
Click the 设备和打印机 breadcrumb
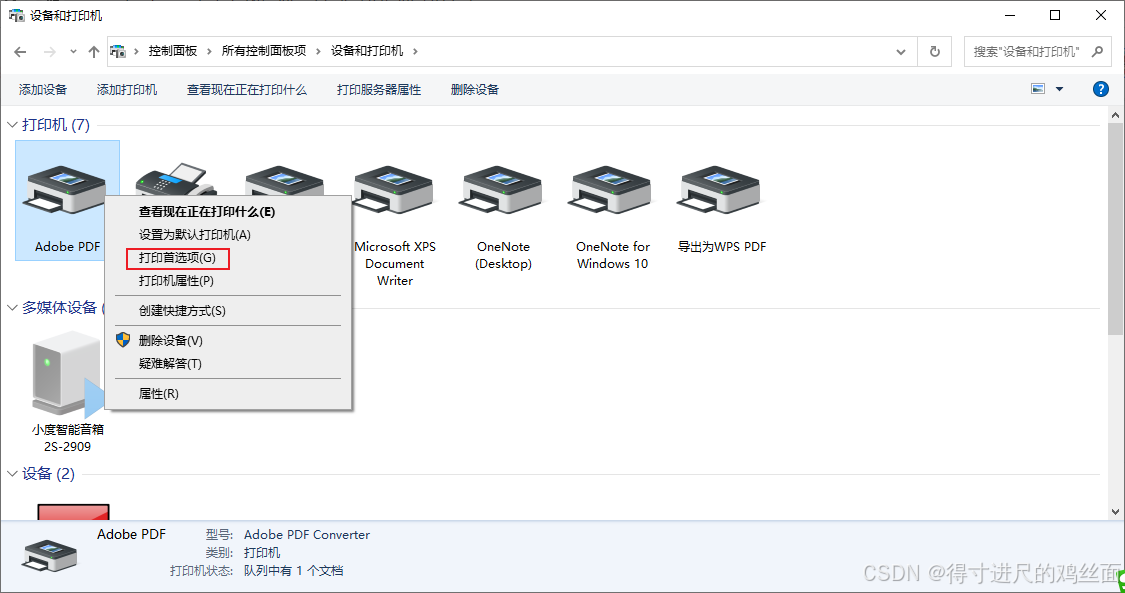pyautogui.click(x=367, y=52)
